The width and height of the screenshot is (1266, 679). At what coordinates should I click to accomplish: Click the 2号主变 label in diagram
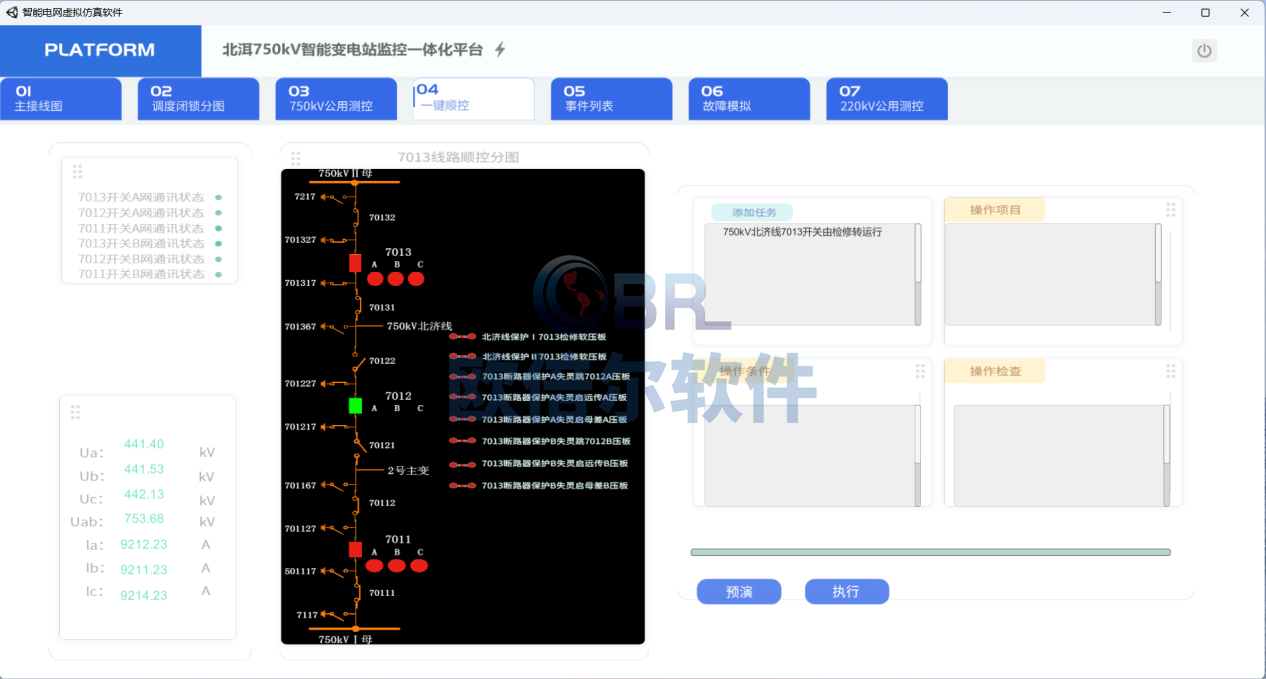click(408, 470)
